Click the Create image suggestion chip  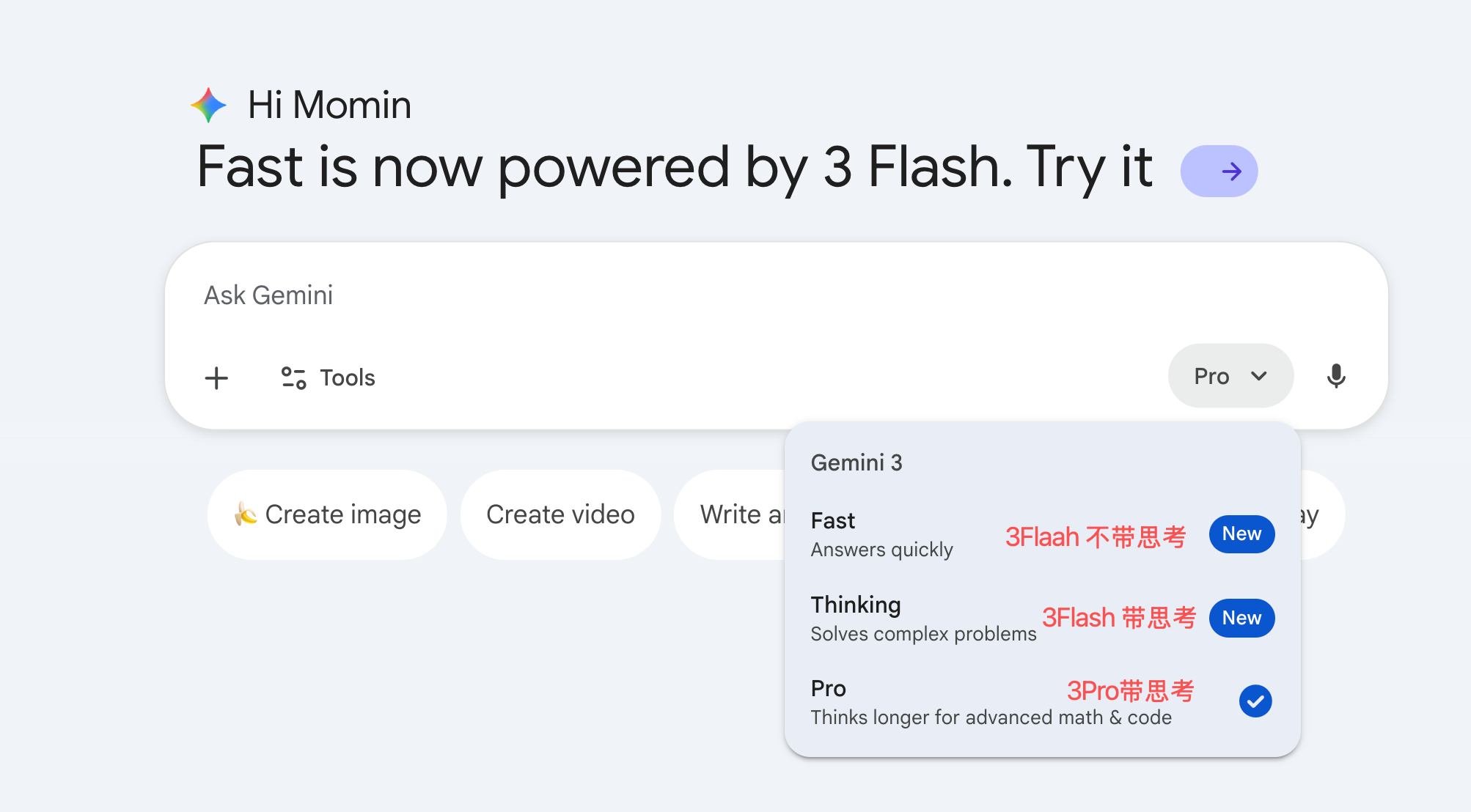[x=328, y=514]
